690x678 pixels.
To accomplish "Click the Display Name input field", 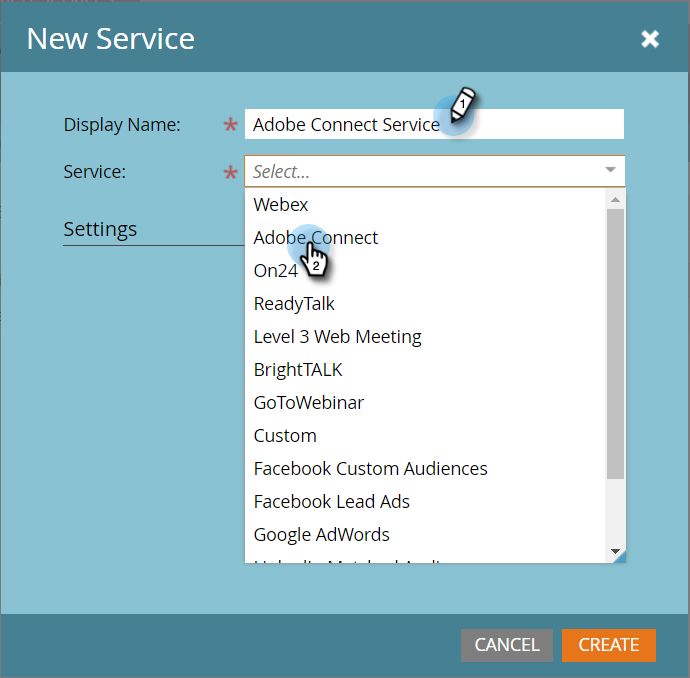I will [x=434, y=124].
